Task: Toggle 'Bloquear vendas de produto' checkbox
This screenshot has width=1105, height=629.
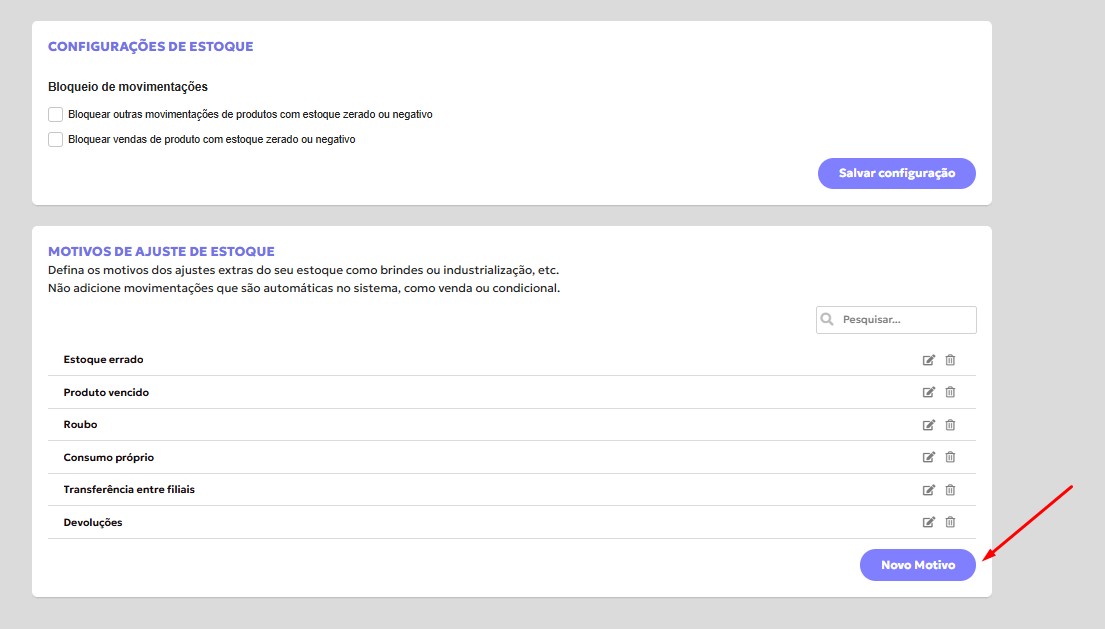Action: pyautogui.click(x=56, y=140)
